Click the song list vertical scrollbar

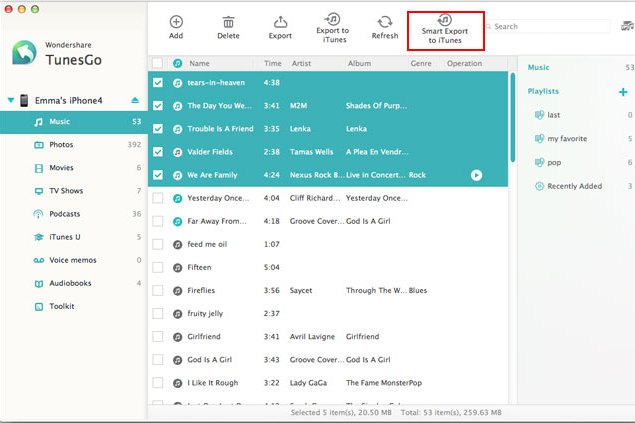(x=513, y=117)
